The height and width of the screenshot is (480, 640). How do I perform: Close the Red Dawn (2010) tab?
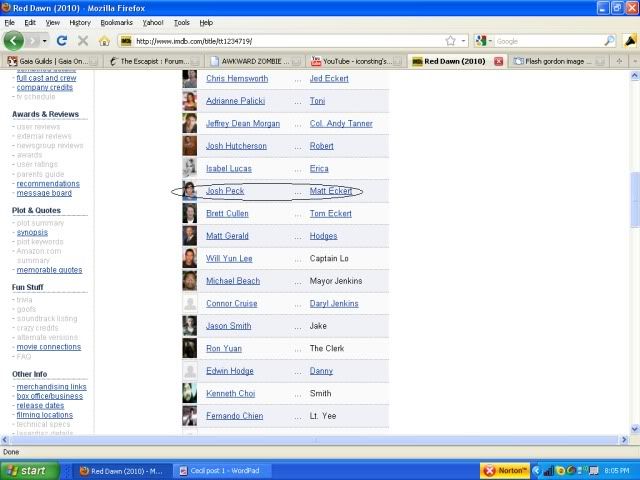click(500, 61)
